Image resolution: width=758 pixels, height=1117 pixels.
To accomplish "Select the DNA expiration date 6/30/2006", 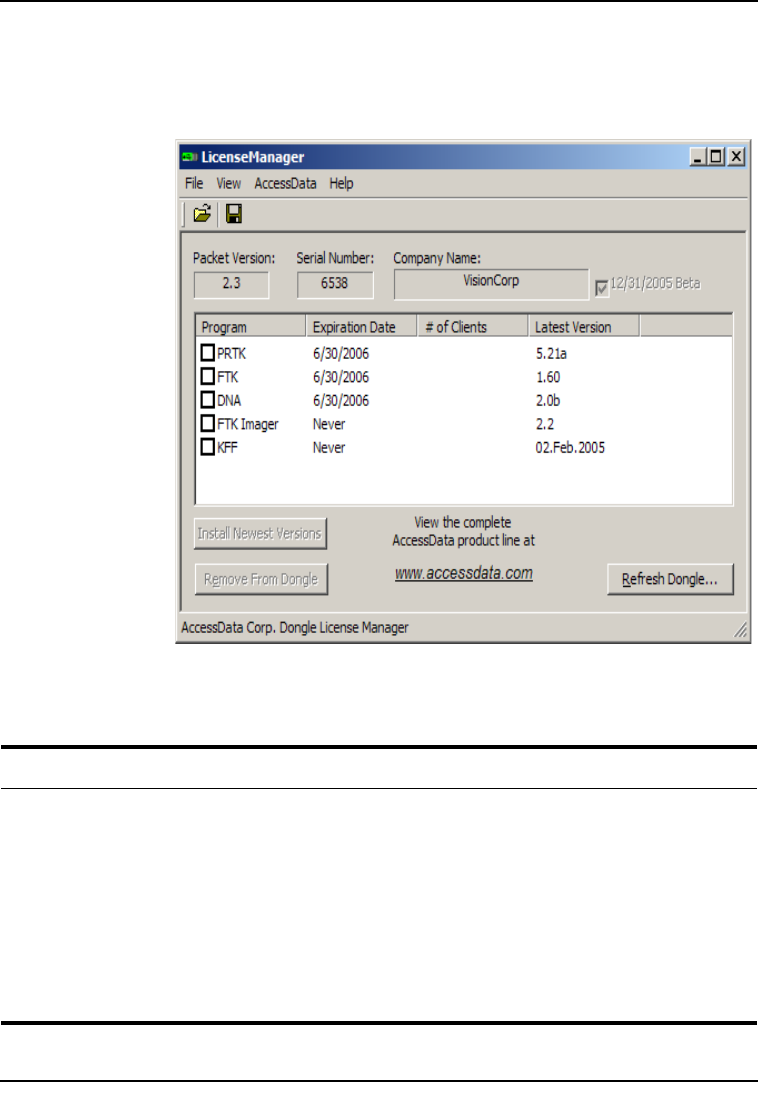I will tap(341, 400).
